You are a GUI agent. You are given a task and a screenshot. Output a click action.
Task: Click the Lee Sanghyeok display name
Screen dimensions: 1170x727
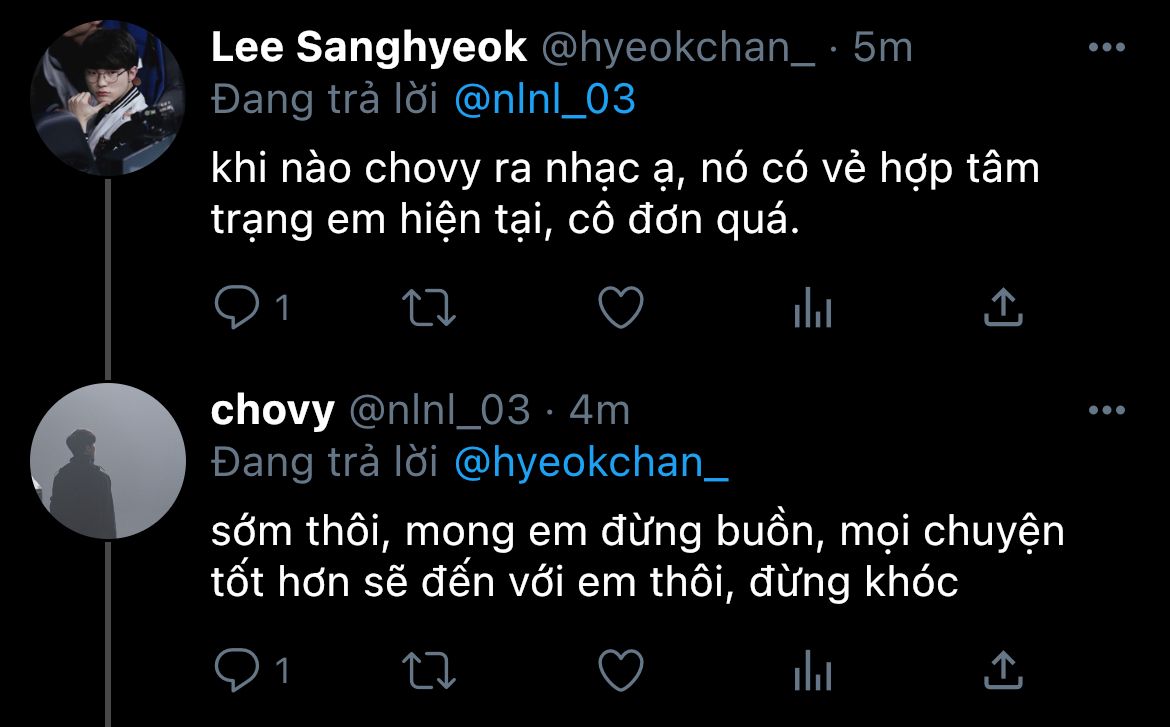[x=368, y=47]
